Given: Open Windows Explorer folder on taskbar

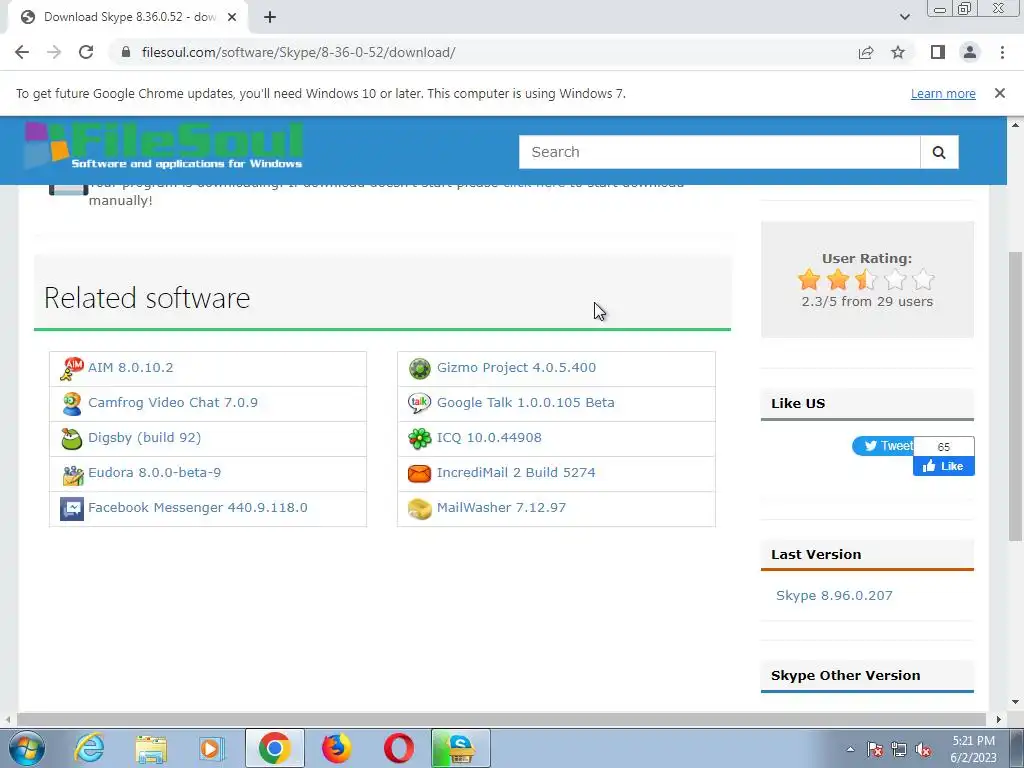Looking at the screenshot, I should point(151,748).
